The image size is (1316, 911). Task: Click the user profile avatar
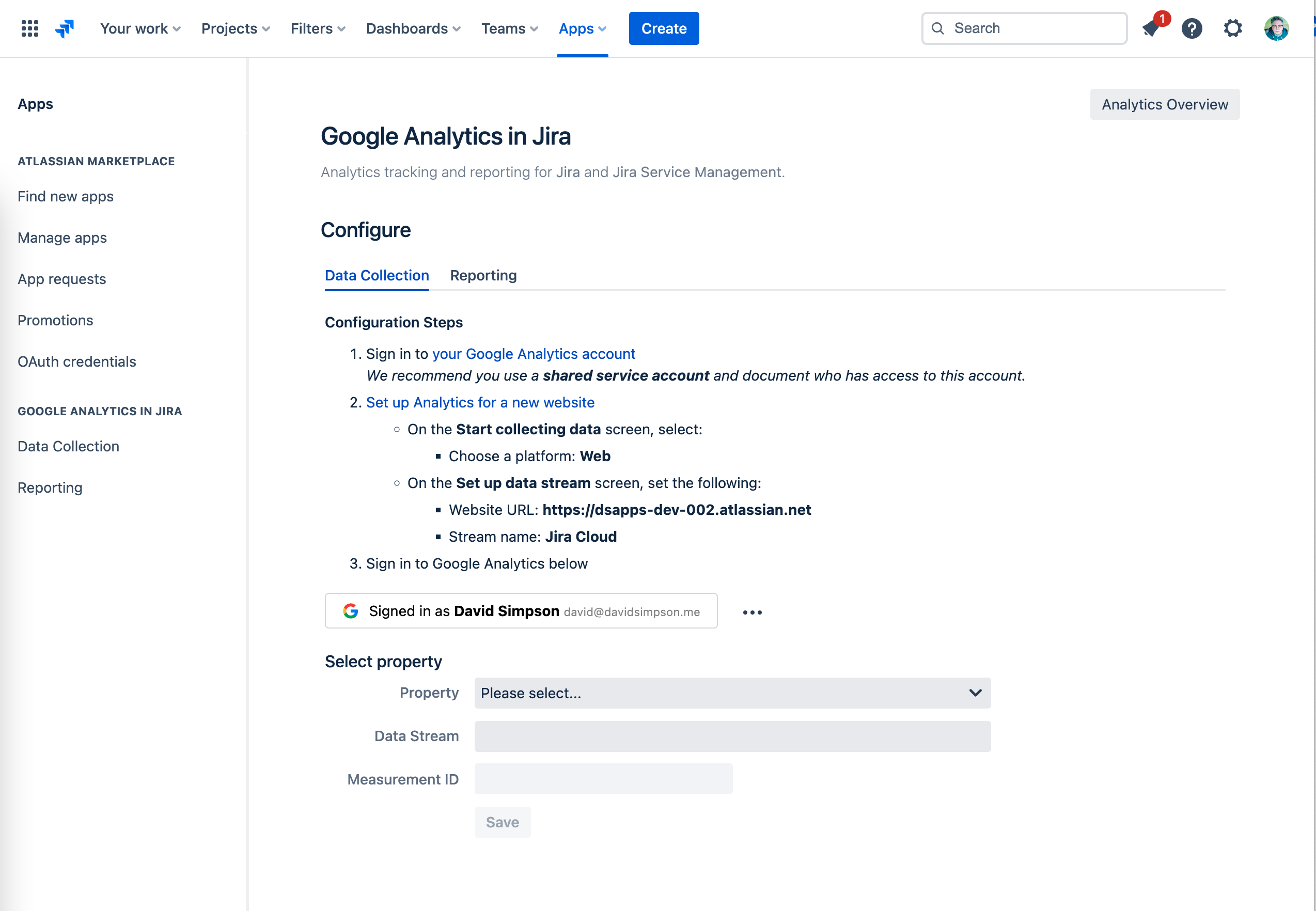(x=1276, y=28)
